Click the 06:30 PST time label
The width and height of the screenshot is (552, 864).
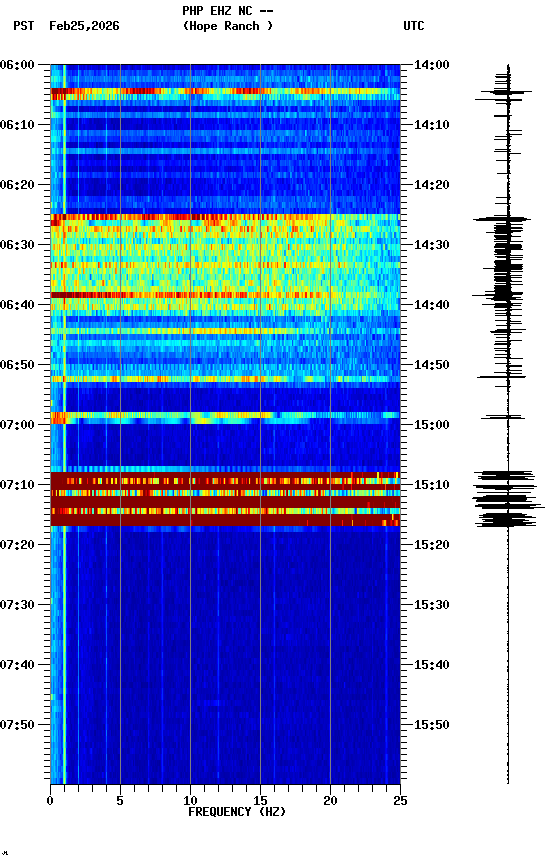coord(17,245)
